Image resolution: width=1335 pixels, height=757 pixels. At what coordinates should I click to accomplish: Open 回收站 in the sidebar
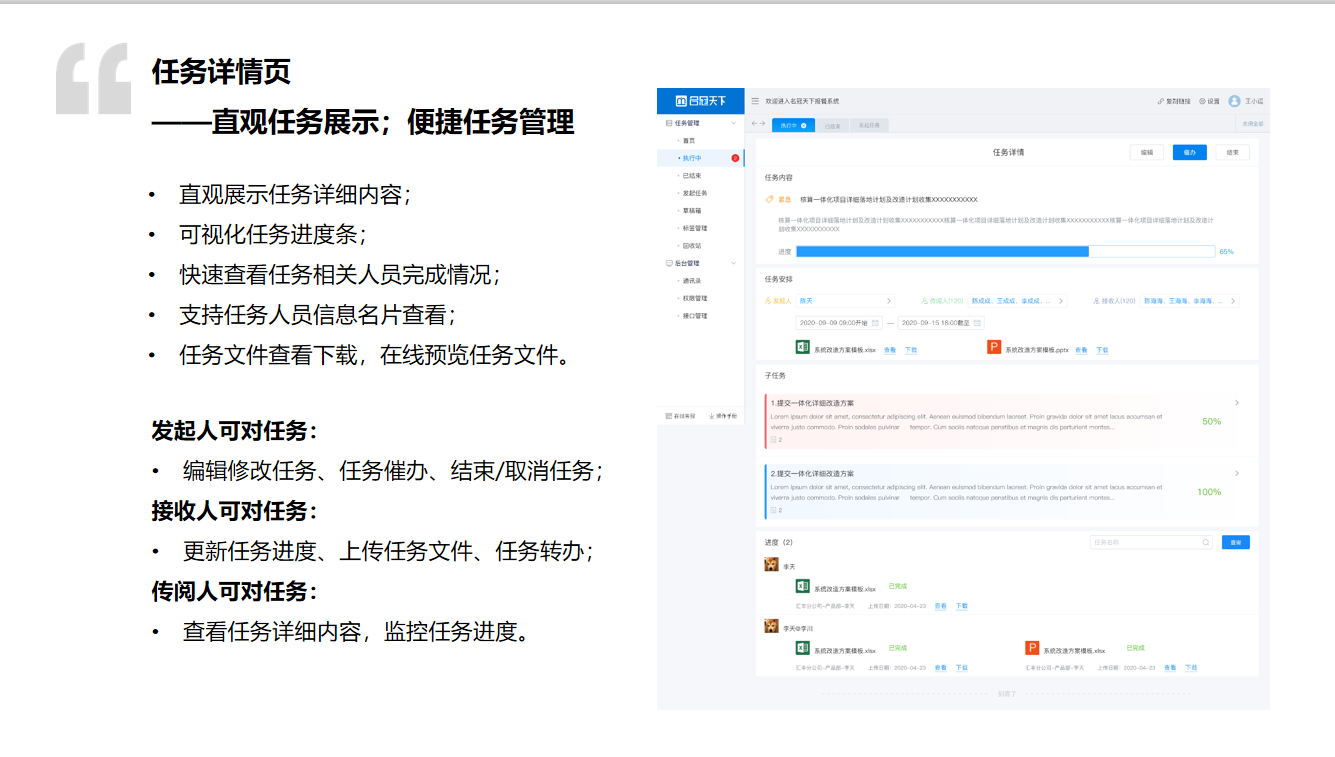pyautogui.click(x=692, y=246)
